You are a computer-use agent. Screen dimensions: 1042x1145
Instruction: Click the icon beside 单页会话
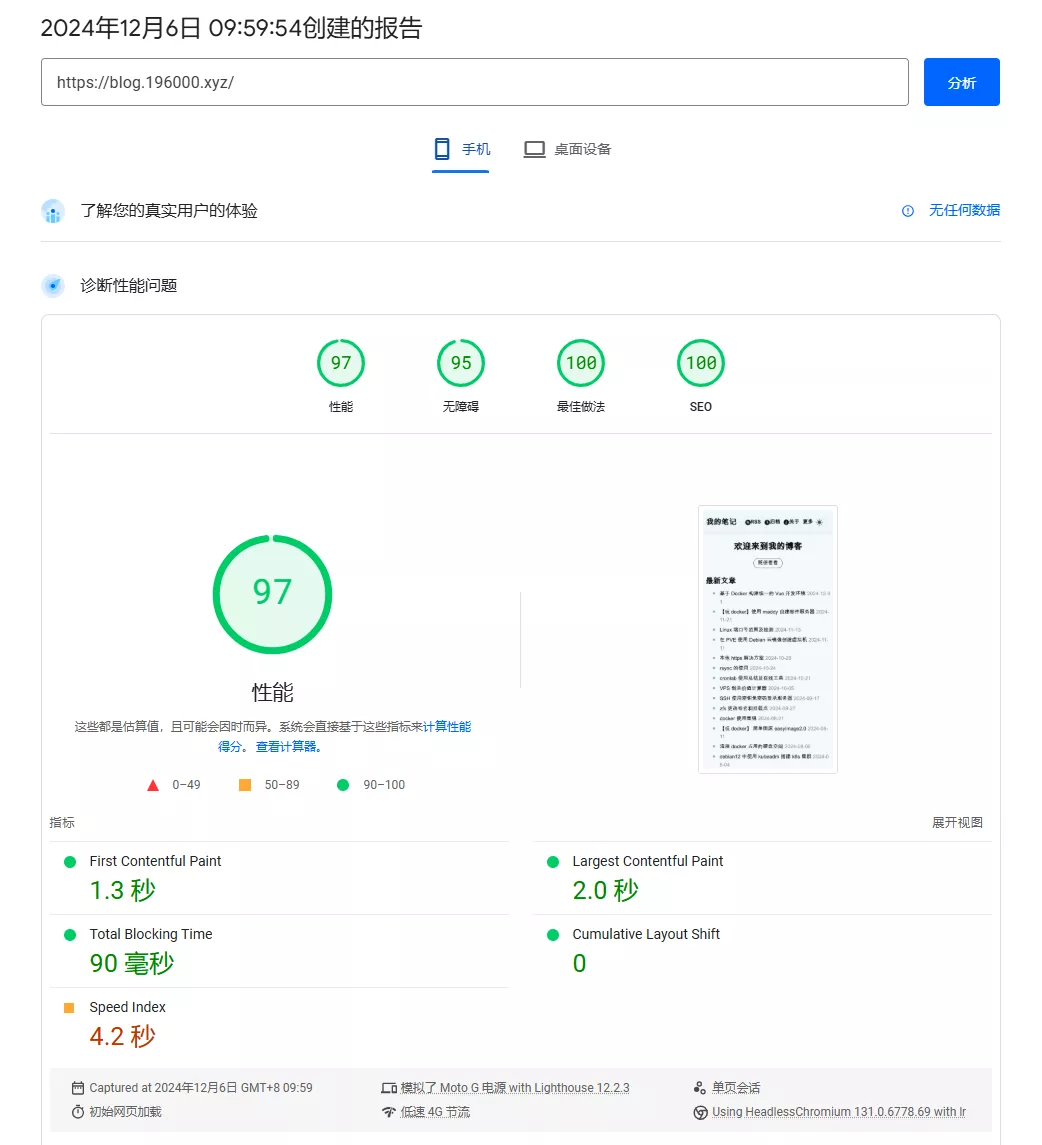700,1088
